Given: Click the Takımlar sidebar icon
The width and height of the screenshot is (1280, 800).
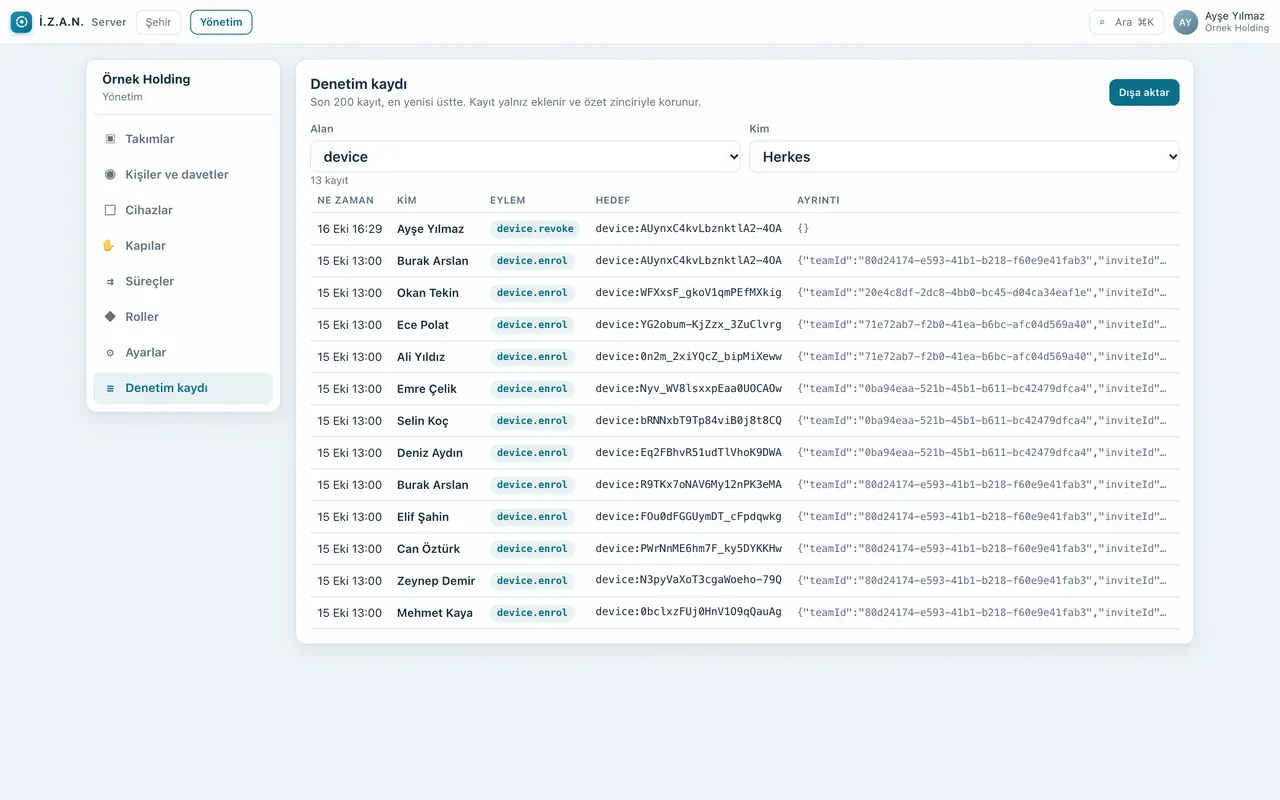Looking at the screenshot, I should [x=110, y=139].
